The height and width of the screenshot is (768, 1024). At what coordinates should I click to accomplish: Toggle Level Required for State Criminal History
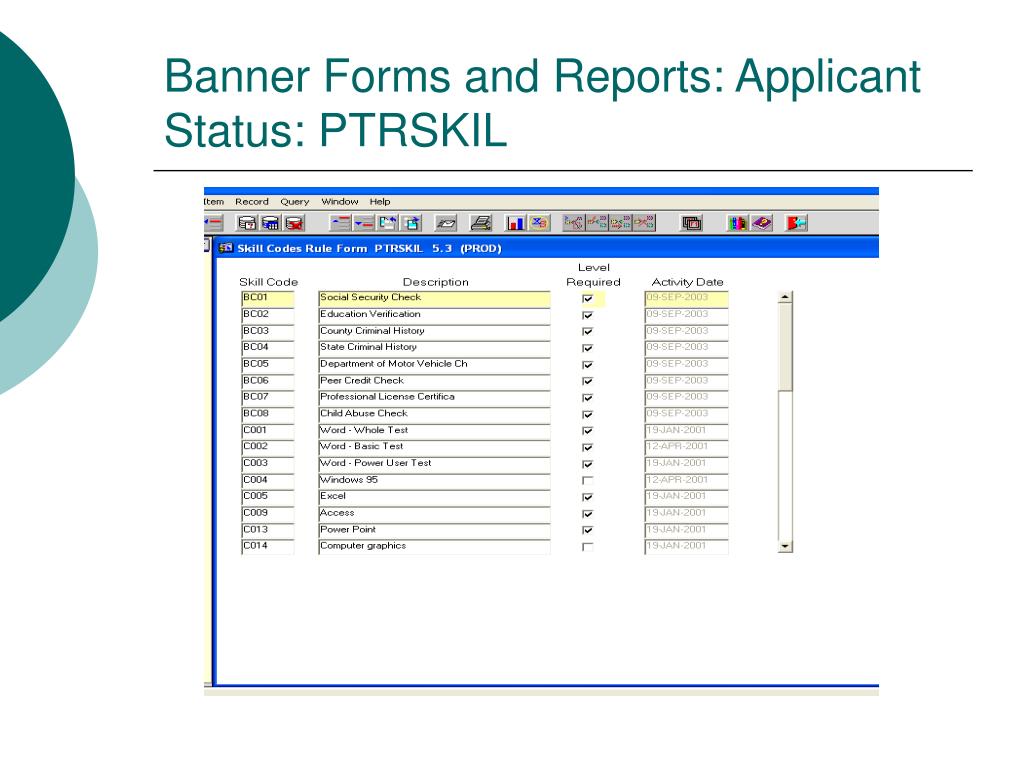588,349
